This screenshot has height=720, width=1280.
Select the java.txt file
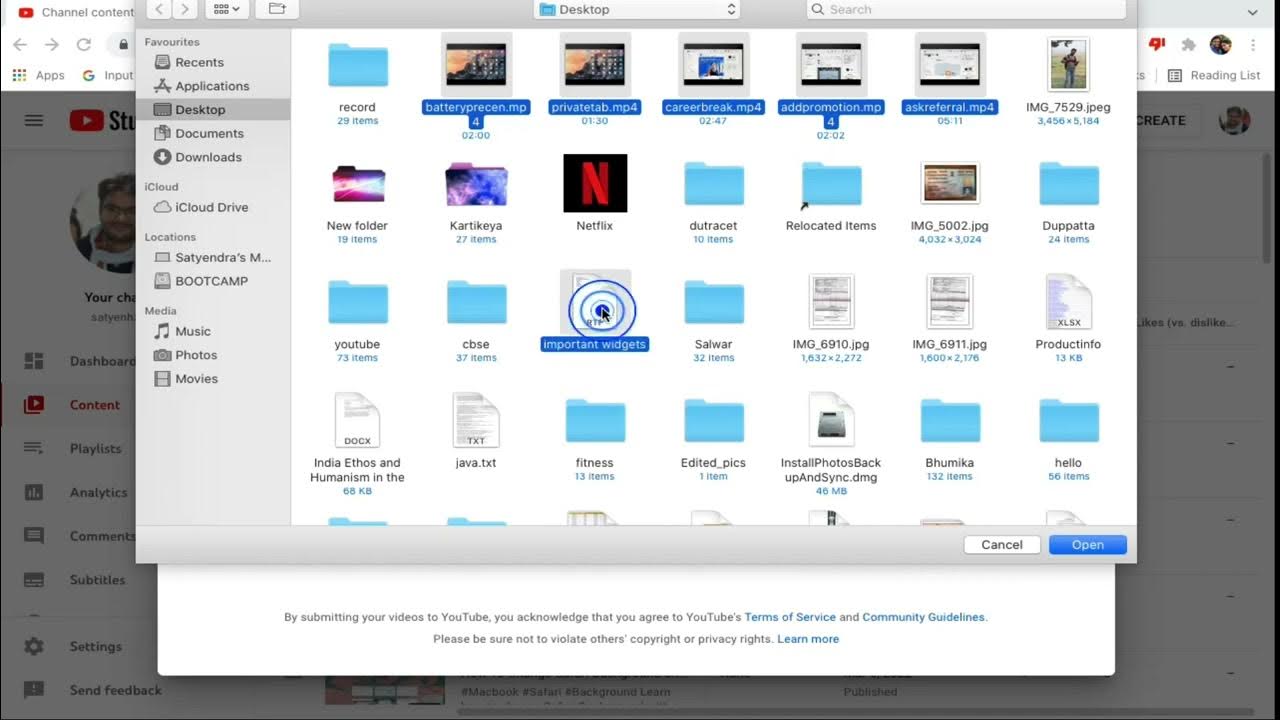pos(476,420)
